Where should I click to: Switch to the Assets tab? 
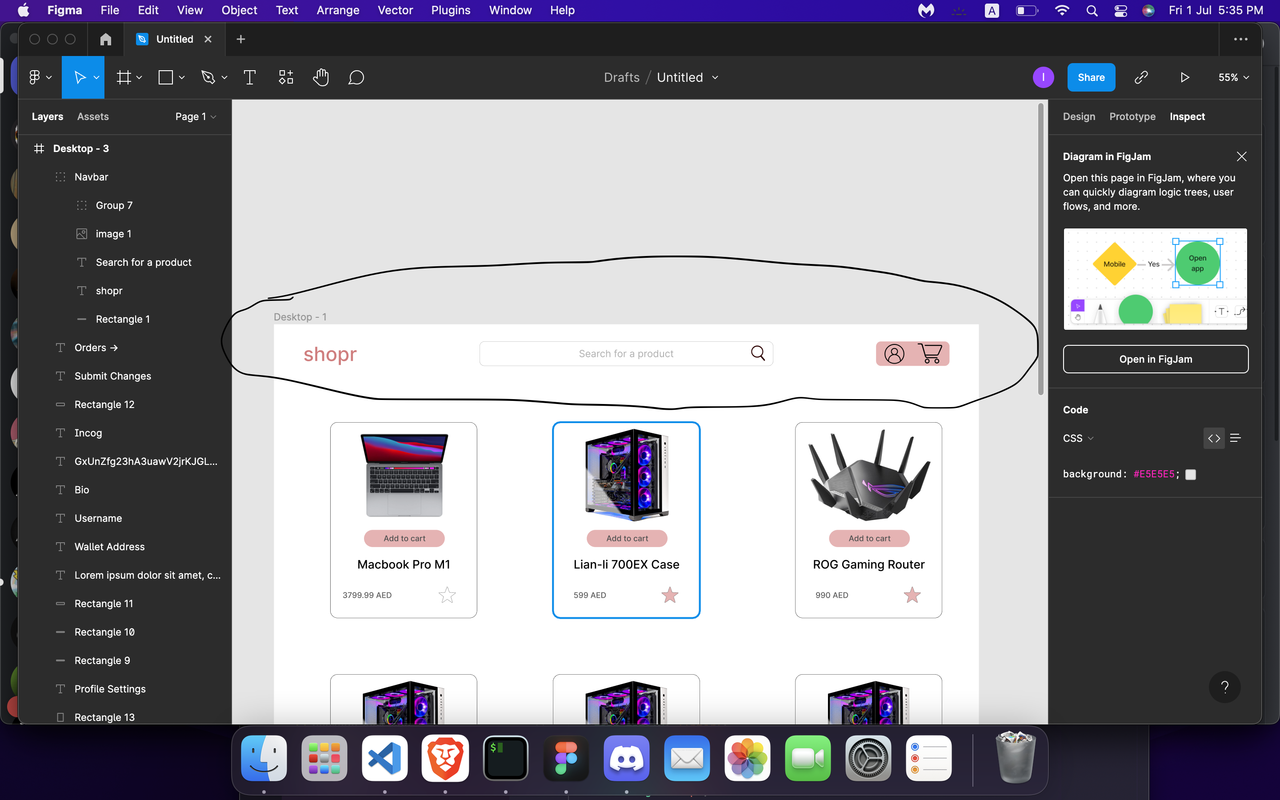[x=93, y=117]
